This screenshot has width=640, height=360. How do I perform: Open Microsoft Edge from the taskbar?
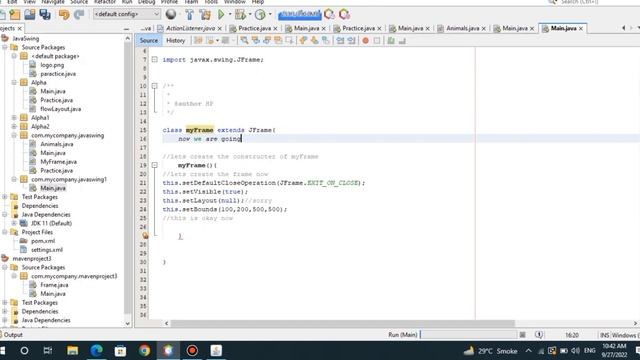tap(96, 351)
